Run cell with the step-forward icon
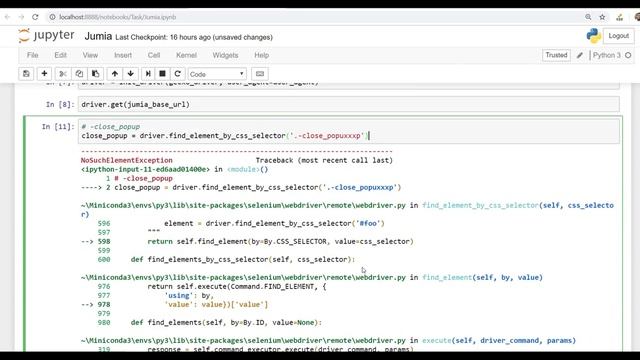 (148, 74)
